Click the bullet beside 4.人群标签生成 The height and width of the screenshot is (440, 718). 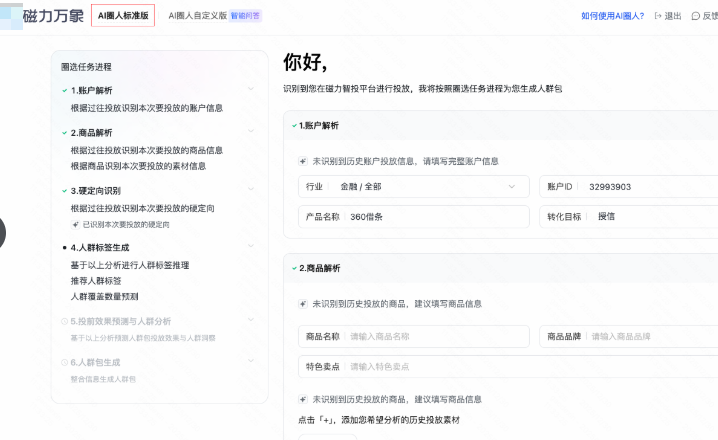pos(65,248)
